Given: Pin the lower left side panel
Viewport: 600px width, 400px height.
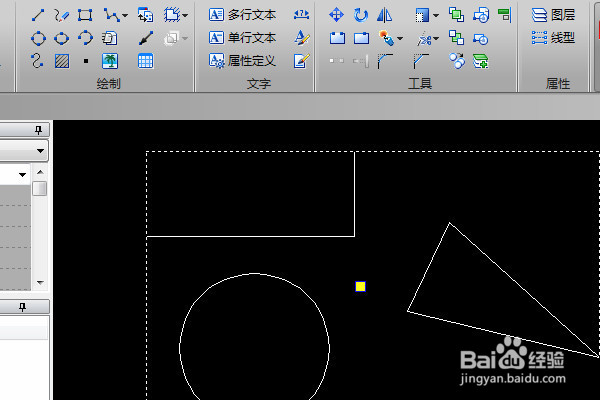Looking at the screenshot, I should (x=22, y=307).
